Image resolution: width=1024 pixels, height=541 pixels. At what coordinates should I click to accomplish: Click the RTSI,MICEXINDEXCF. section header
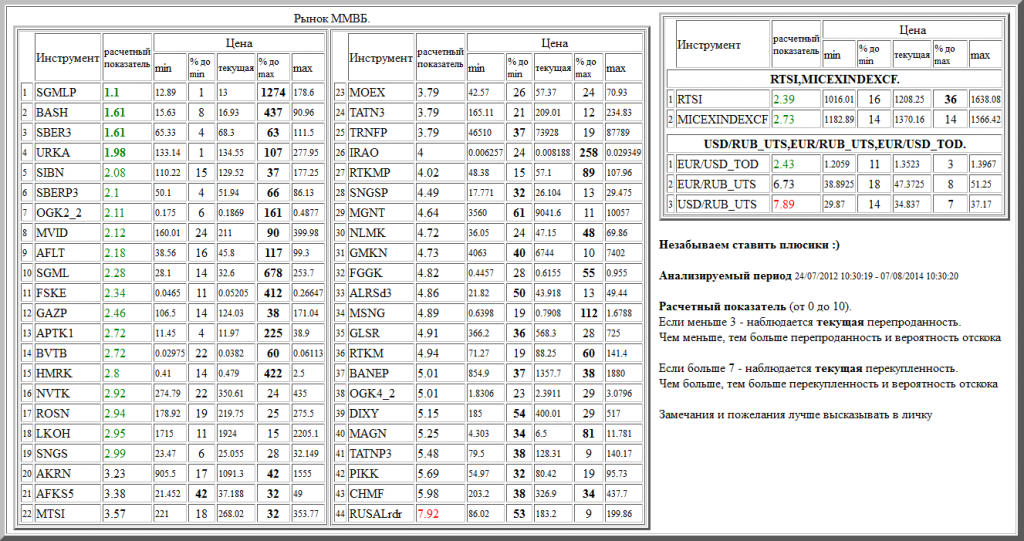point(834,78)
